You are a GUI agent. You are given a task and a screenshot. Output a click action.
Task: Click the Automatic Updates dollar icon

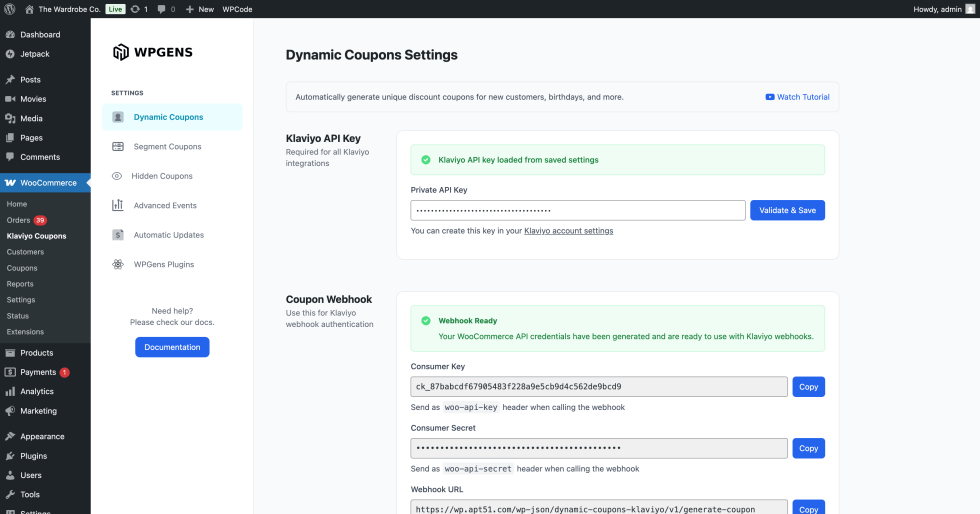coord(118,235)
